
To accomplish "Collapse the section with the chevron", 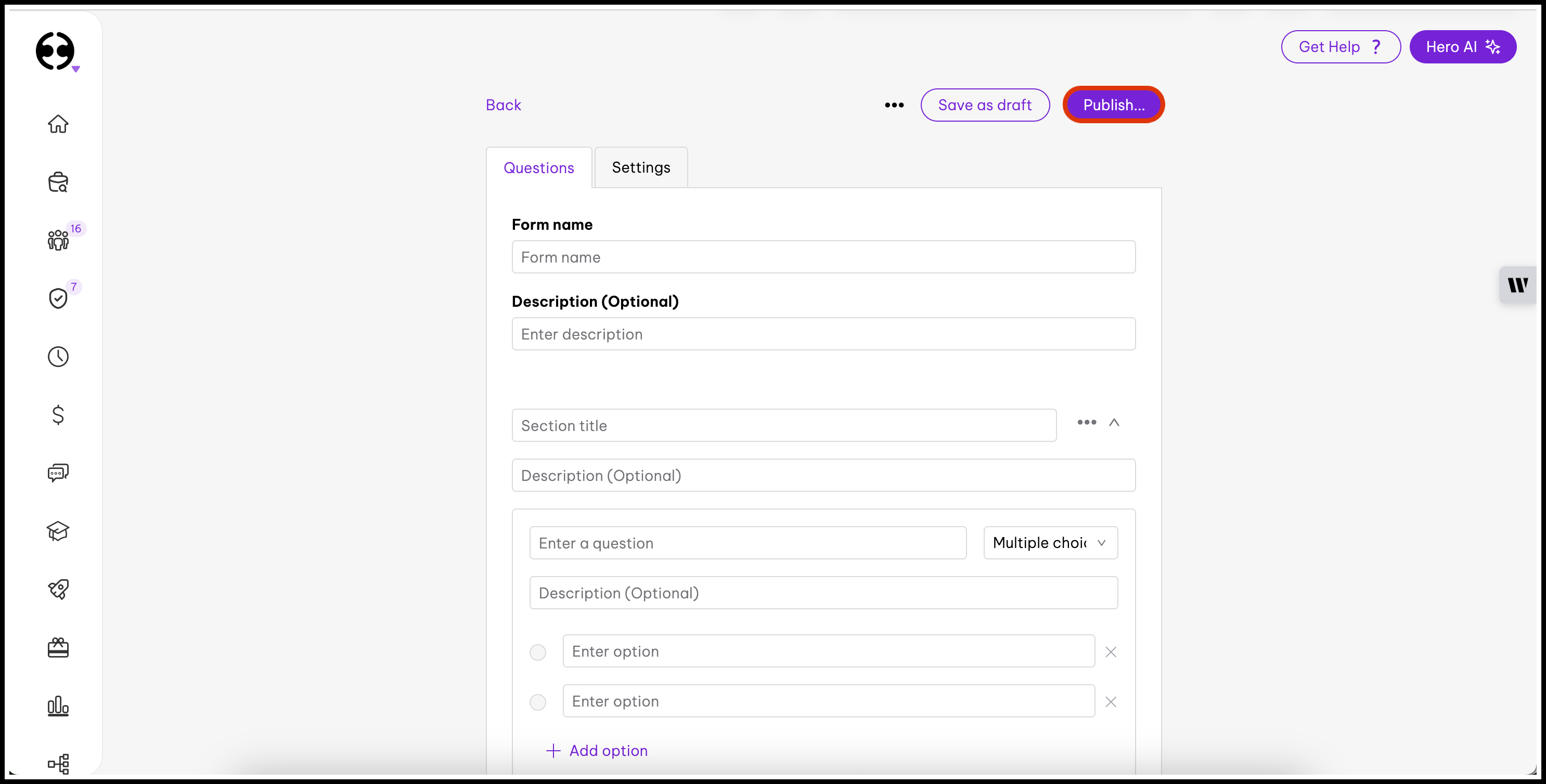I will click(1114, 423).
